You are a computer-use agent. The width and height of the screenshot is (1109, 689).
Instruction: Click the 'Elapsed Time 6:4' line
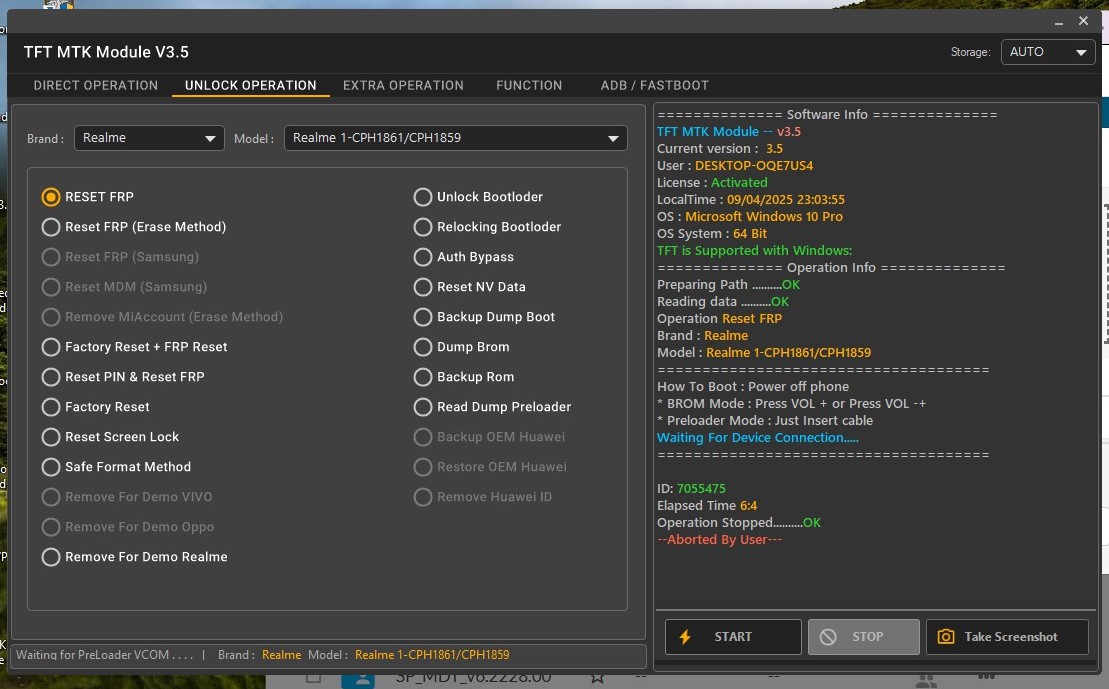pyautogui.click(x=707, y=506)
